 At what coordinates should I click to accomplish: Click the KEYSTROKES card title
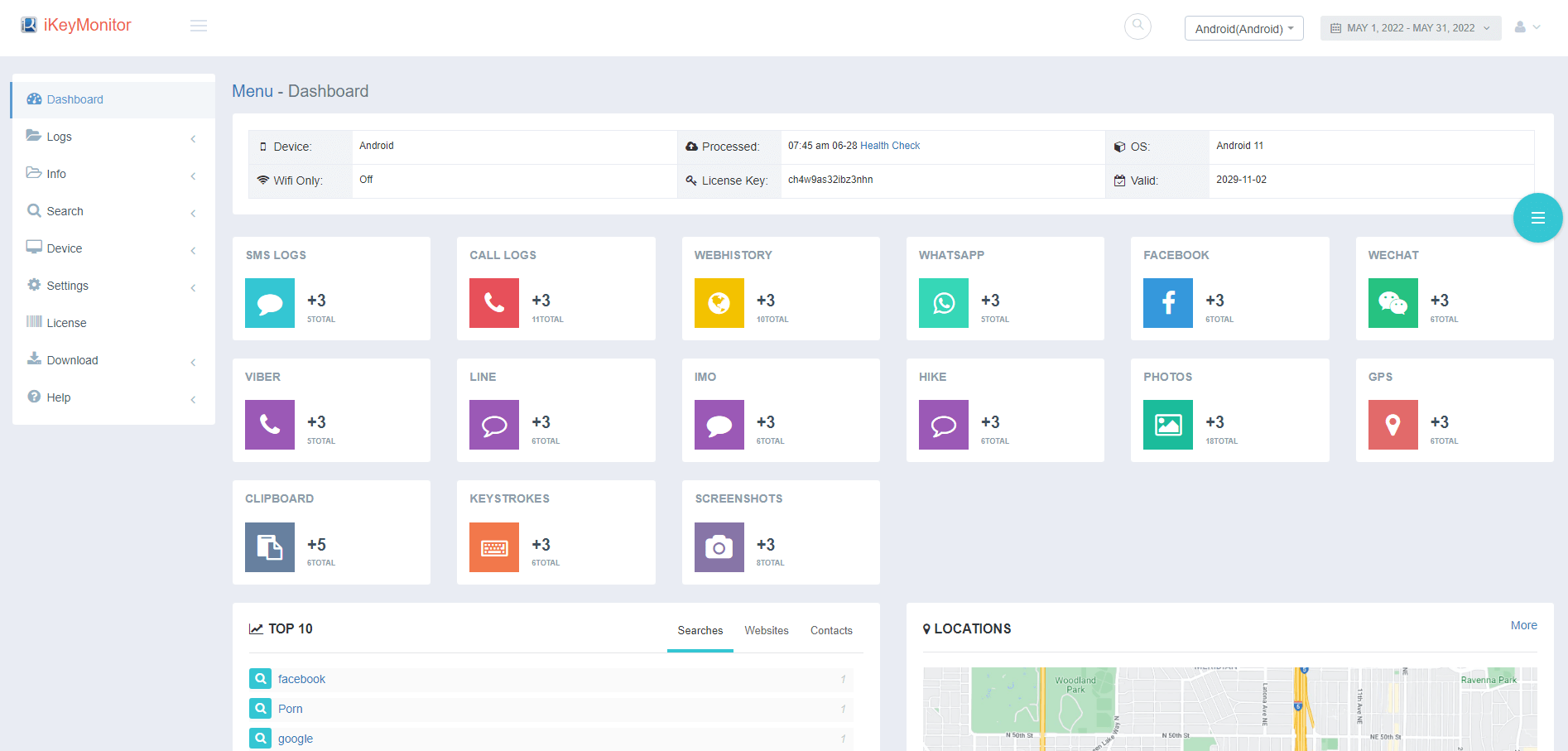(509, 498)
